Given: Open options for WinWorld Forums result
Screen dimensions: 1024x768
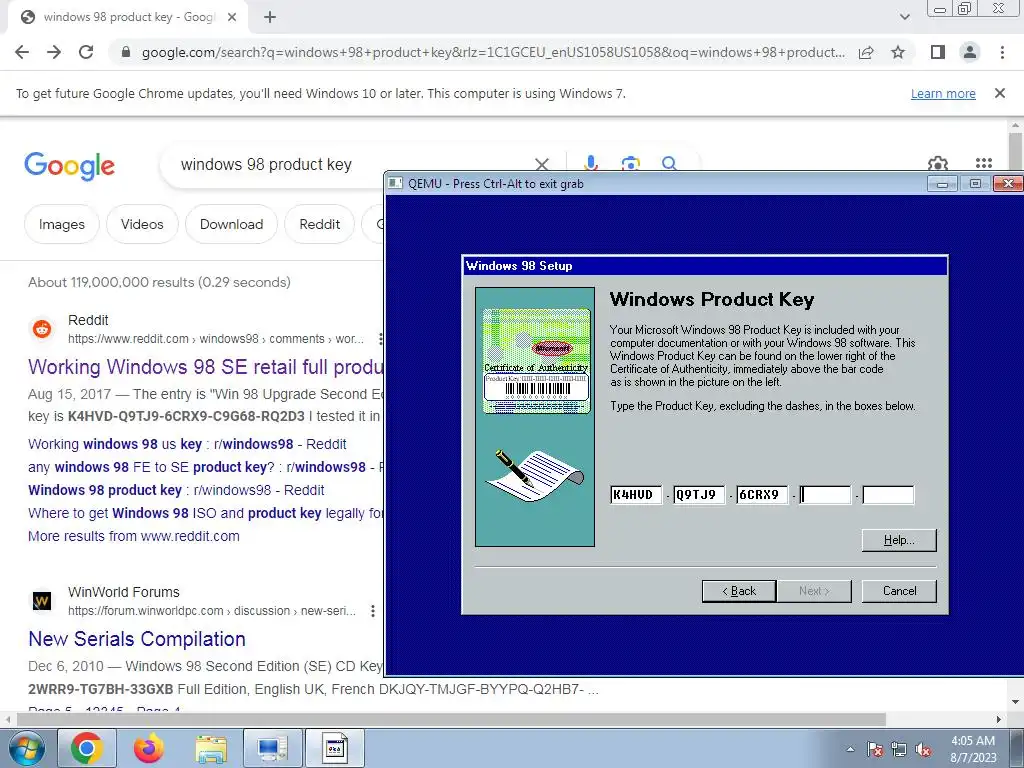Looking at the screenshot, I should click(373, 611).
